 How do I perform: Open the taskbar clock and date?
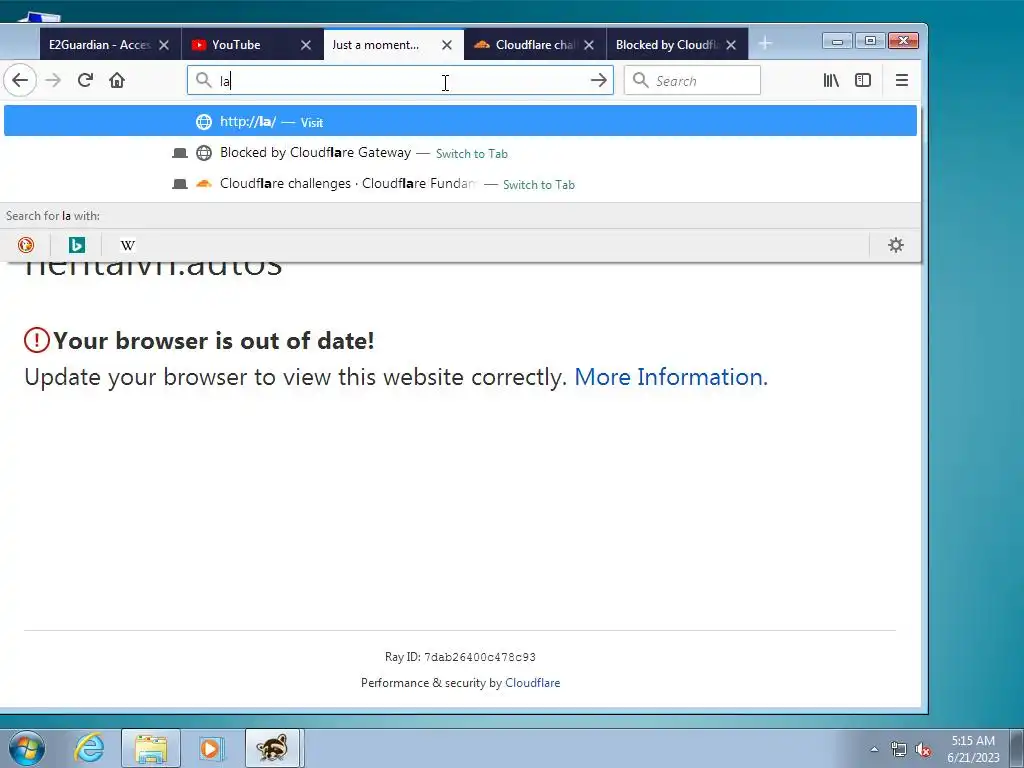point(973,749)
